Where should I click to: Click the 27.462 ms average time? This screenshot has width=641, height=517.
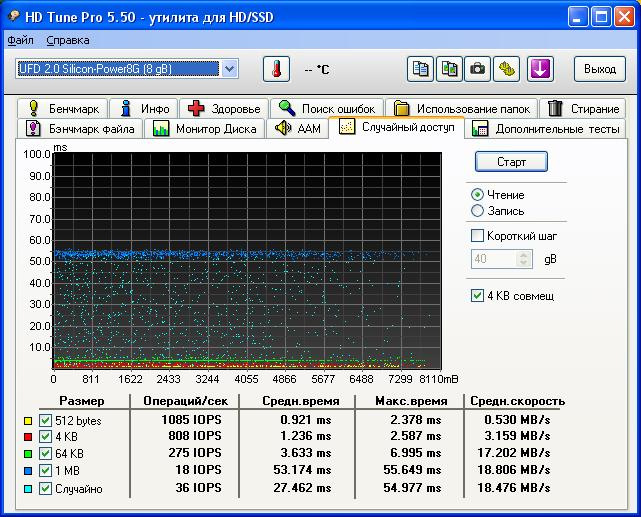303,488
